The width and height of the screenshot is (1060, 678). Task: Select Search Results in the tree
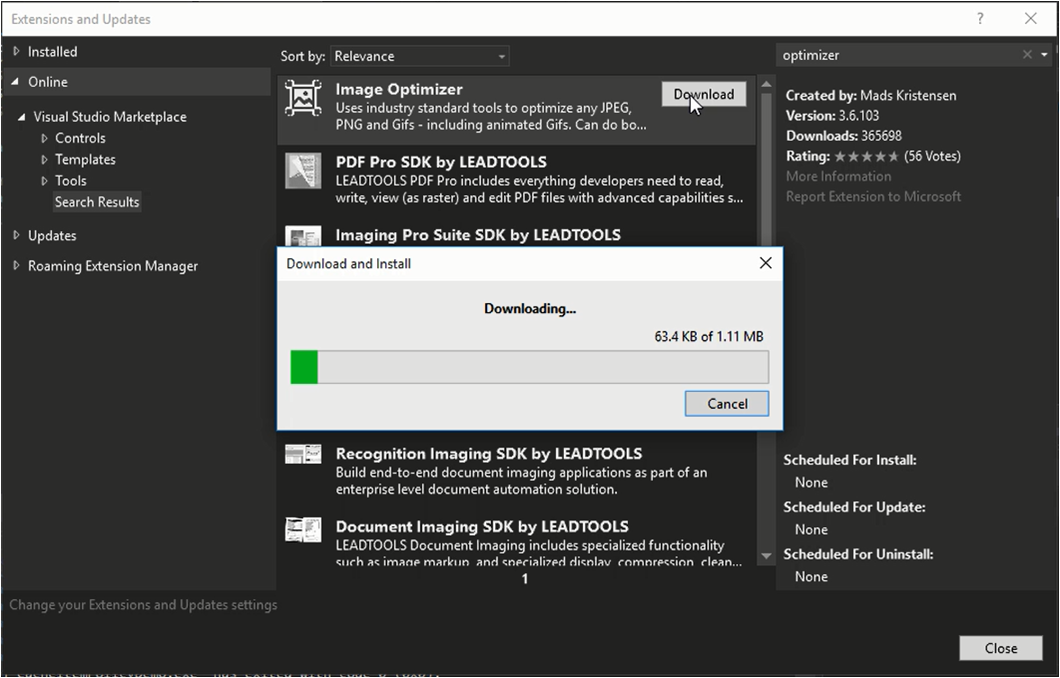pos(97,201)
